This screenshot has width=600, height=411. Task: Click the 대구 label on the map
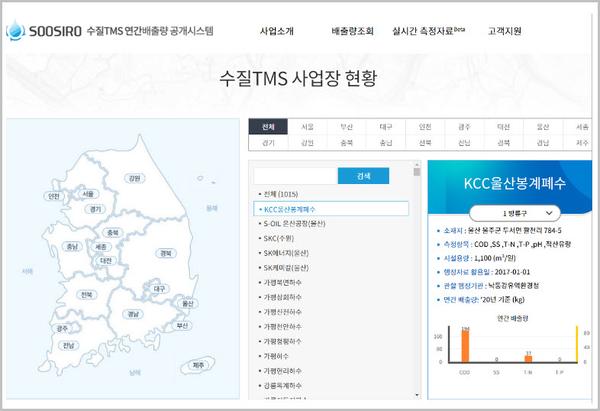pyautogui.click(x=159, y=289)
